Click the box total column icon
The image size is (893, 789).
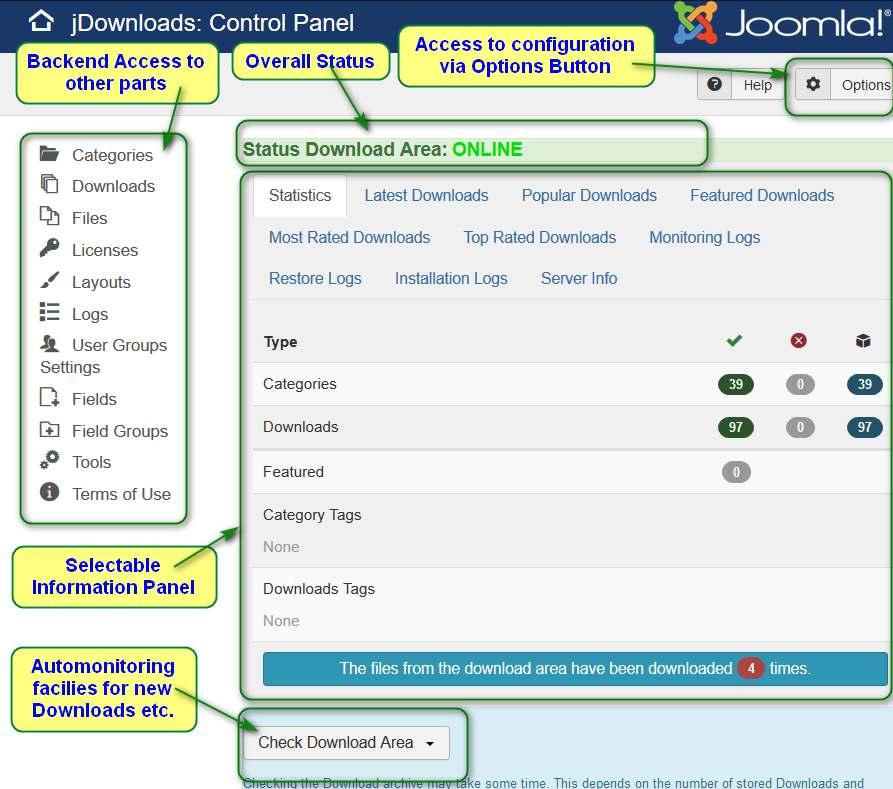(x=863, y=341)
